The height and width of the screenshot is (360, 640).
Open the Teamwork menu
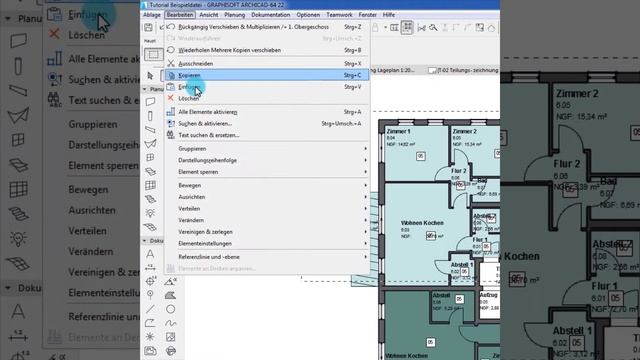(339, 15)
